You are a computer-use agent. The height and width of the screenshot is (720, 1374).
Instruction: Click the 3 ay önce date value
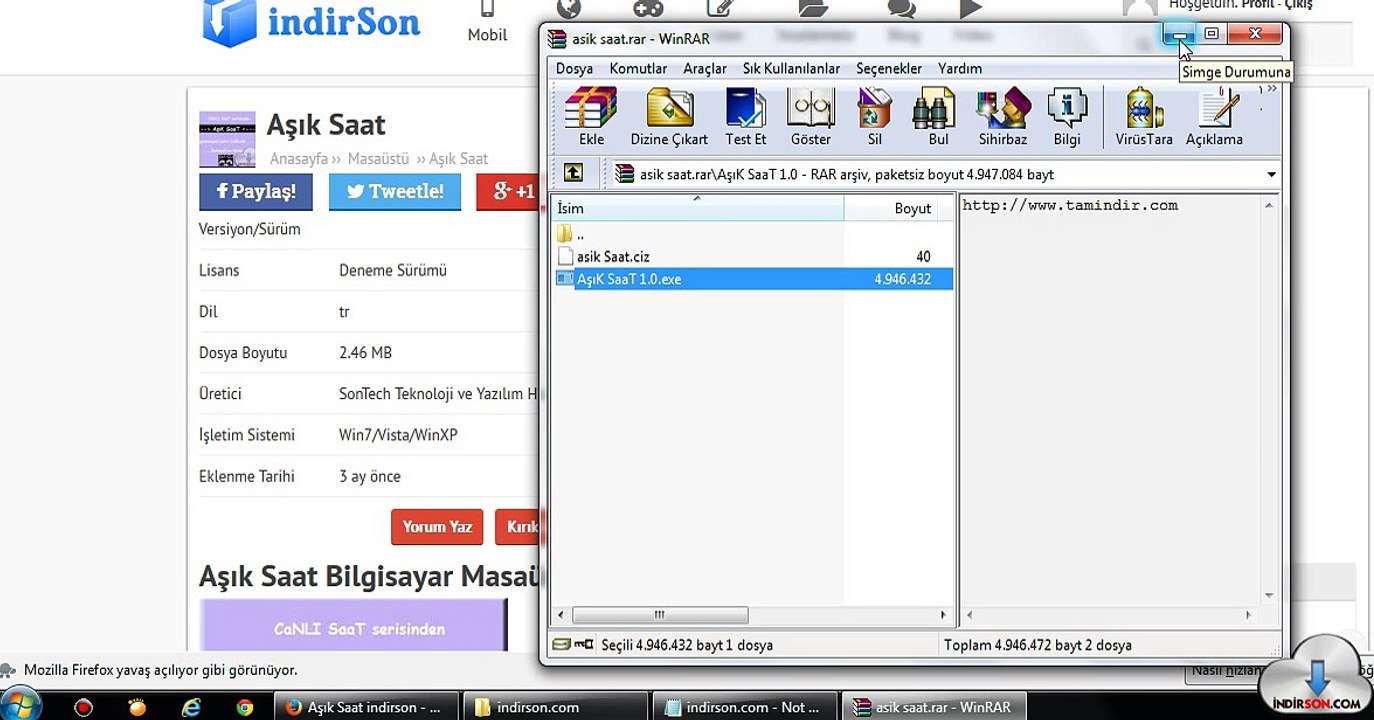coord(370,476)
